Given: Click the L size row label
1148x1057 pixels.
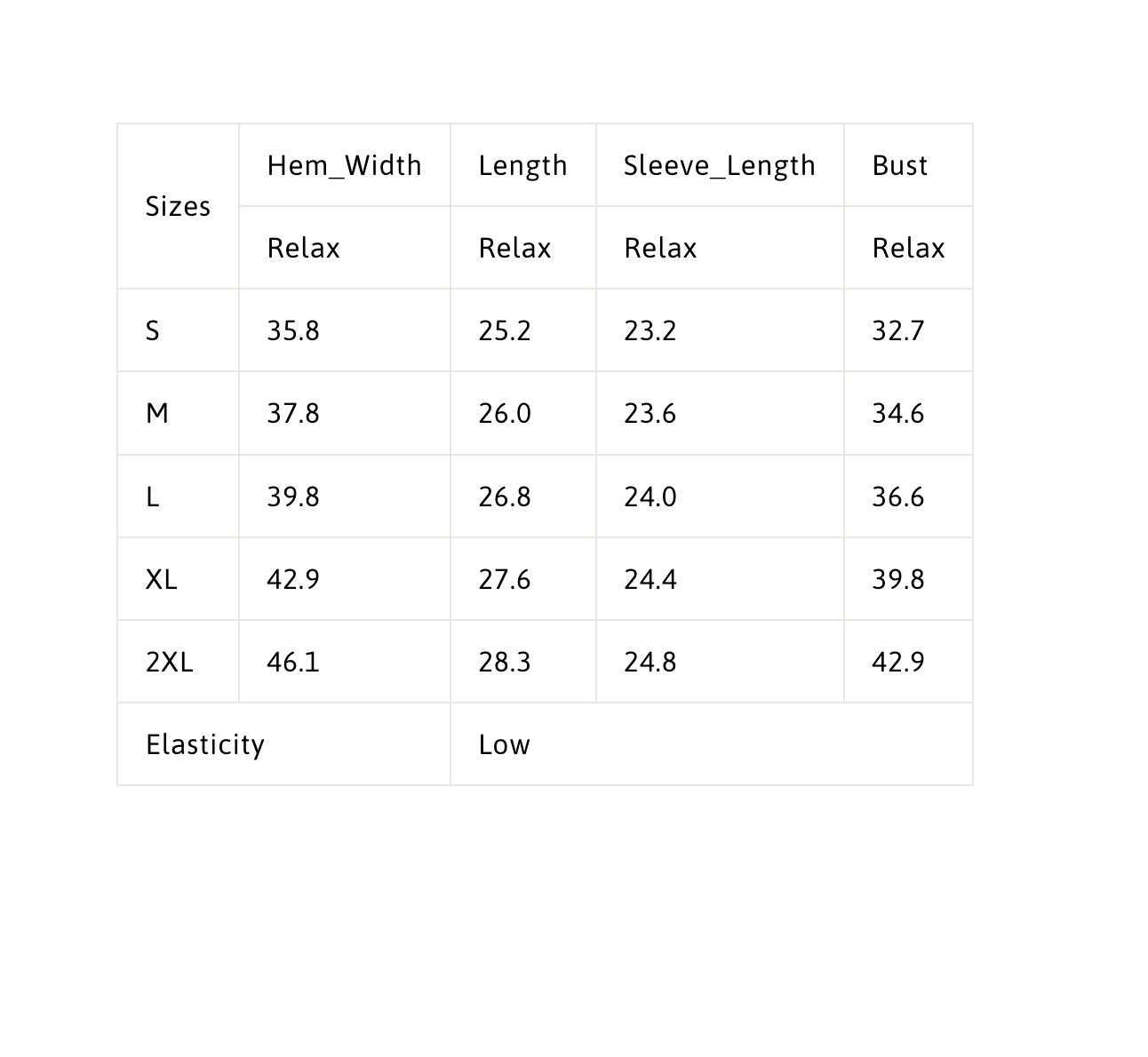Looking at the screenshot, I should tap(153, 497).
